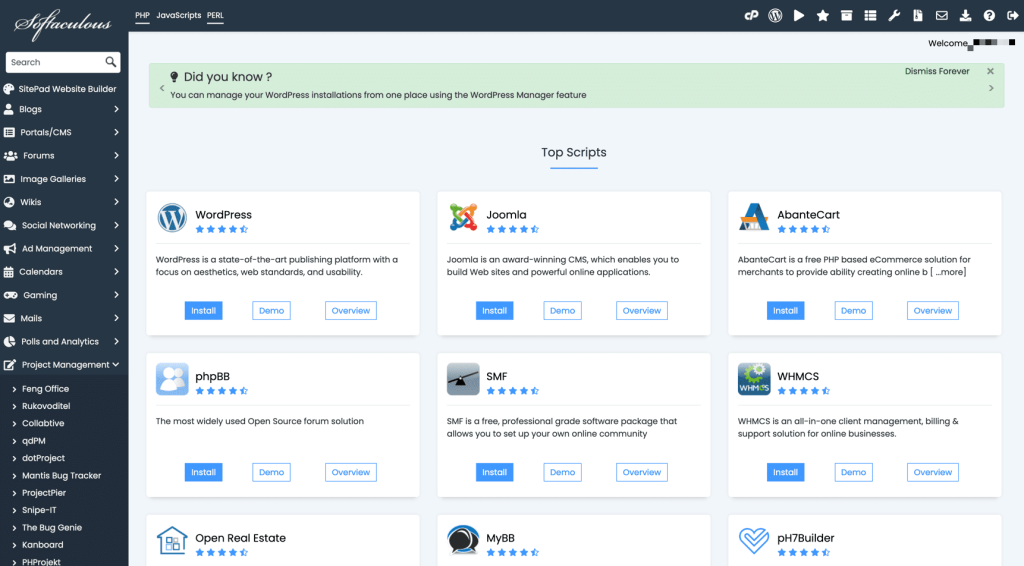Open the Joomla Demo button
The width and height of the screenshot is (1024, 566).
(563, 311)
